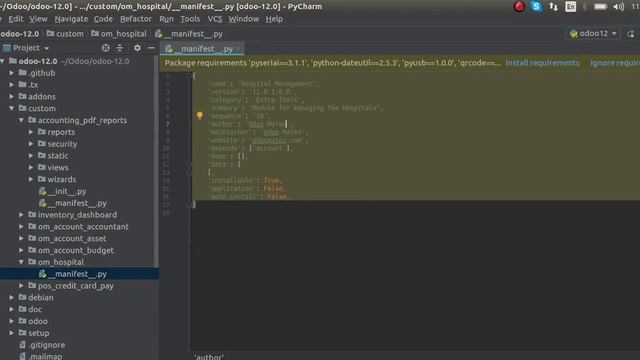Click the Python file icon of __init__.py
The image size is (640, 360).
tap(42, 191)
